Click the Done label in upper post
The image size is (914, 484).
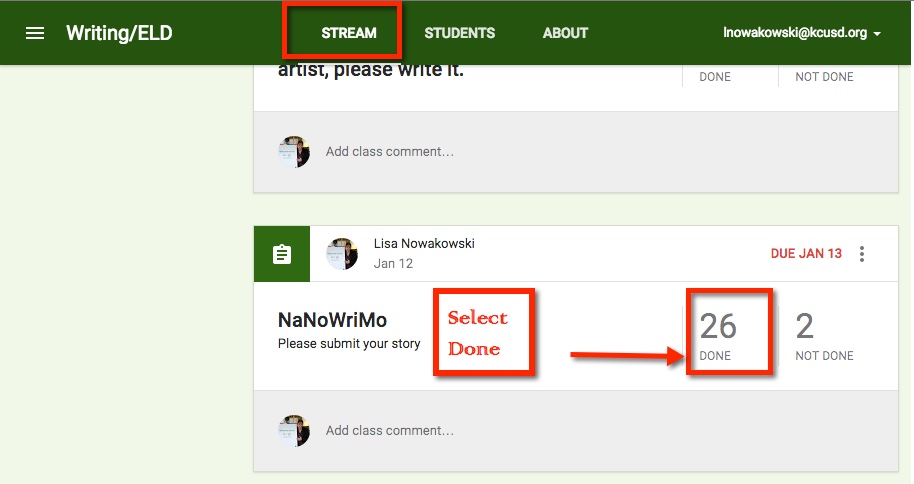coord(715,77)
